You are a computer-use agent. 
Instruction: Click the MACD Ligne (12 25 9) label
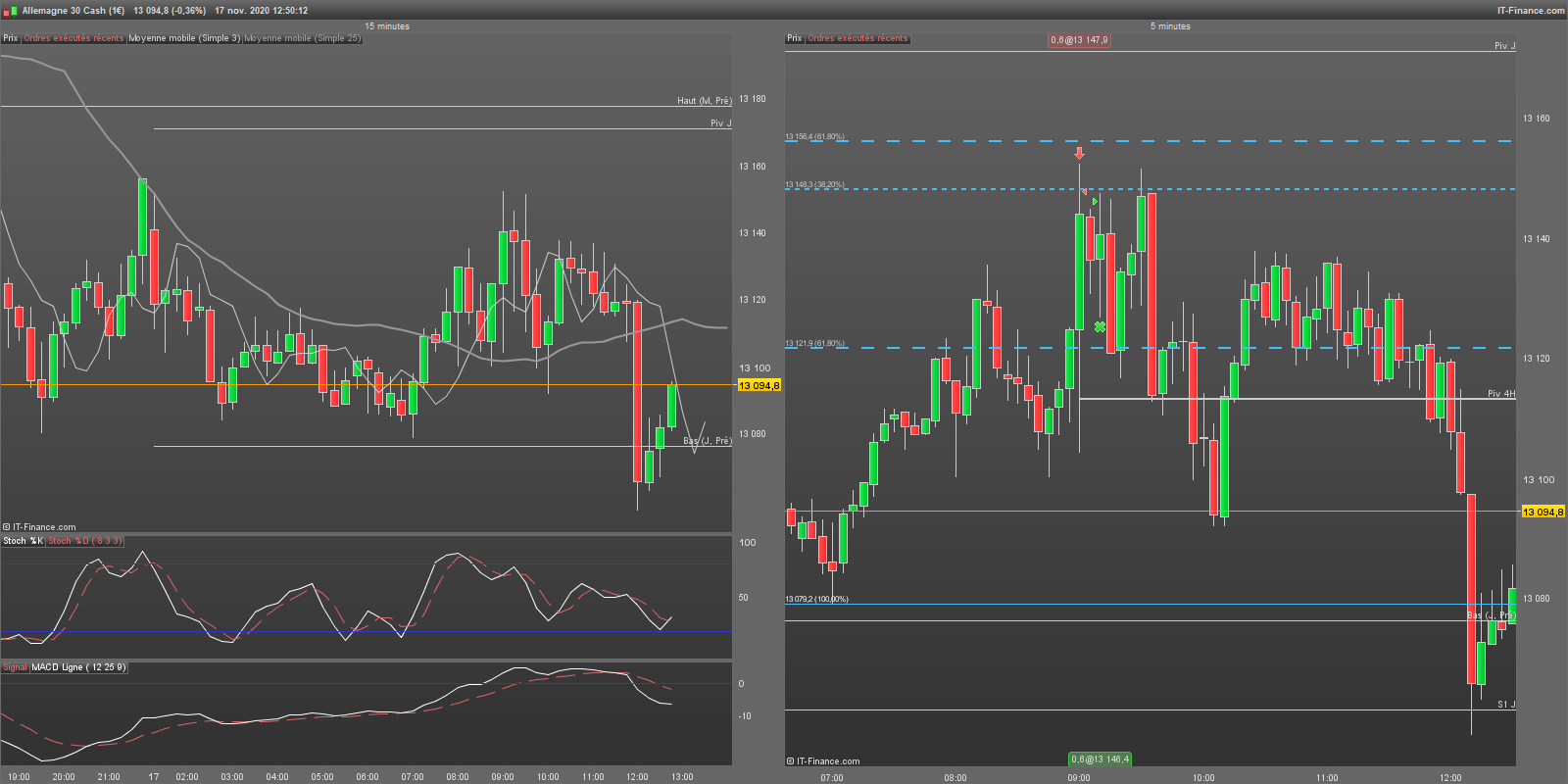78,667
